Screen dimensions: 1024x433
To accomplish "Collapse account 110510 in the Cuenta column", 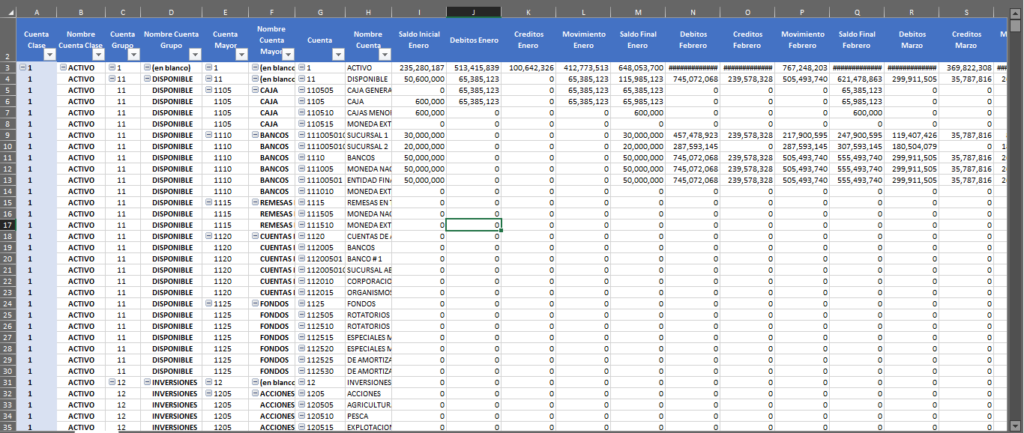I will coord(301,113).
